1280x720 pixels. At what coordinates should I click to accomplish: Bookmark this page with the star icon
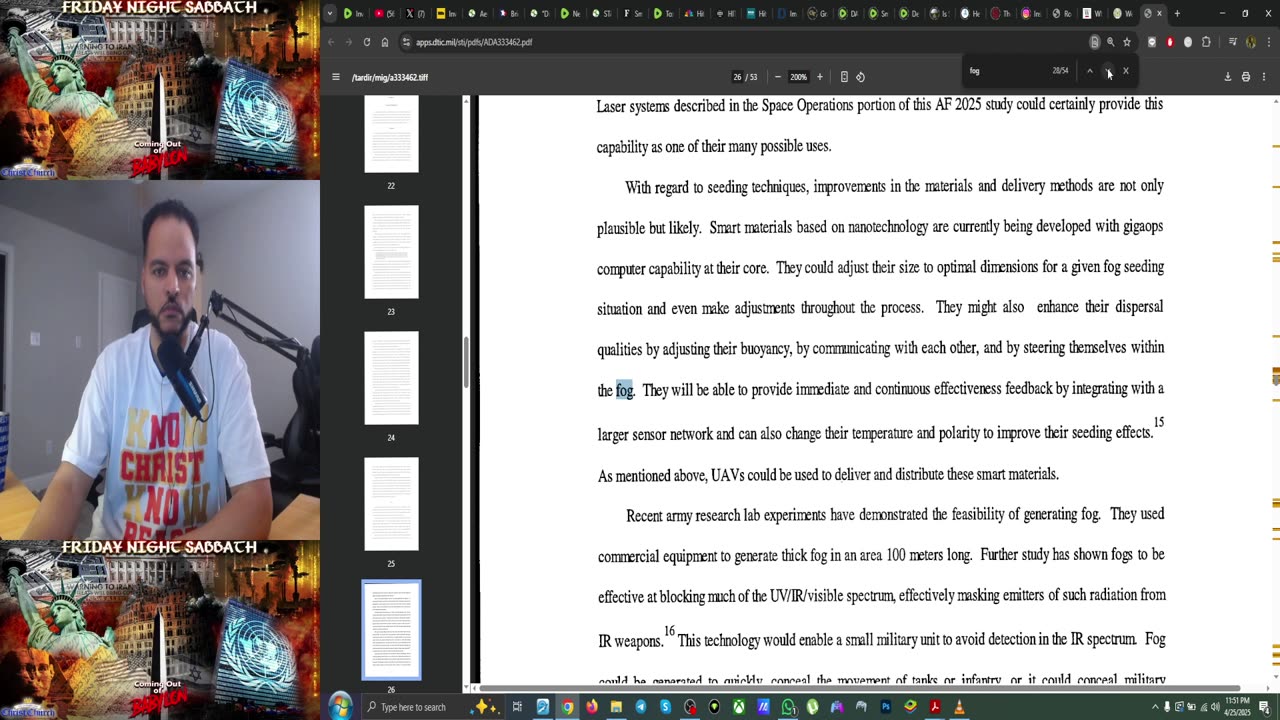(x=1127, y=42)
